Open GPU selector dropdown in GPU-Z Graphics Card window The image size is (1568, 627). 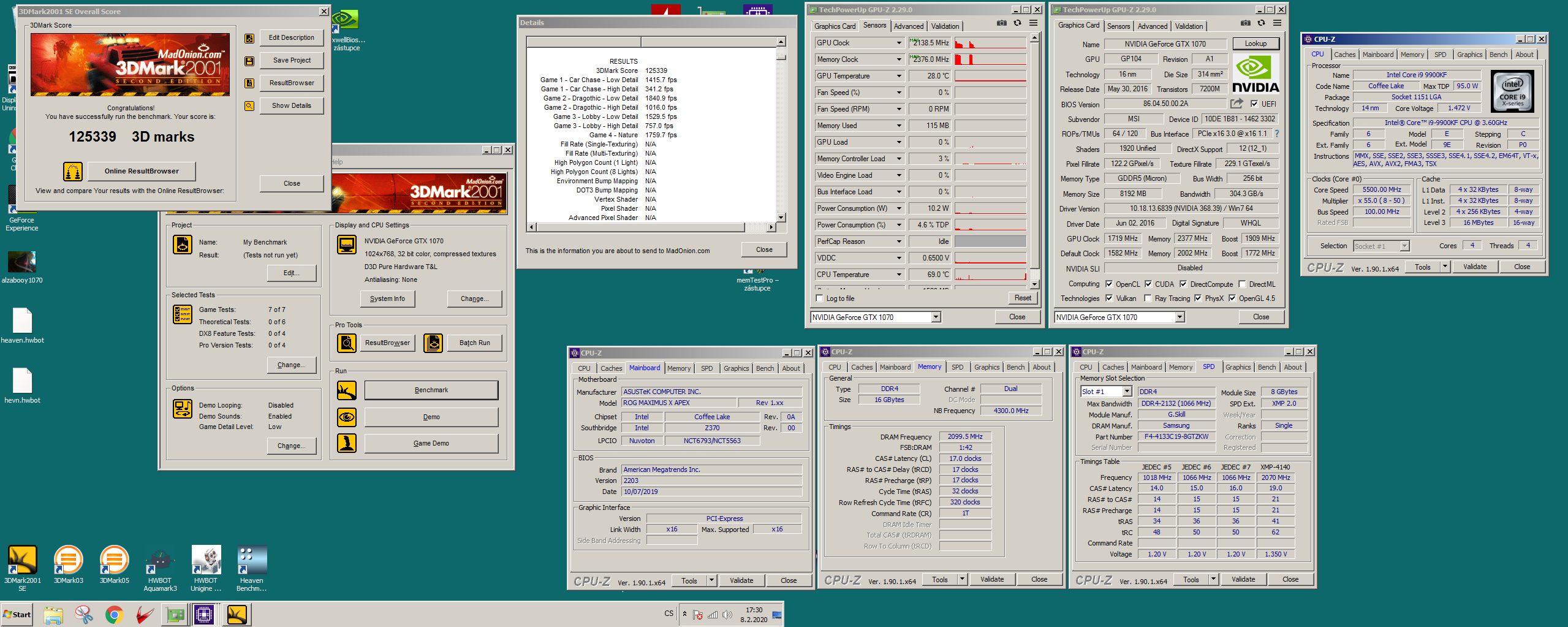(1180, 317)
